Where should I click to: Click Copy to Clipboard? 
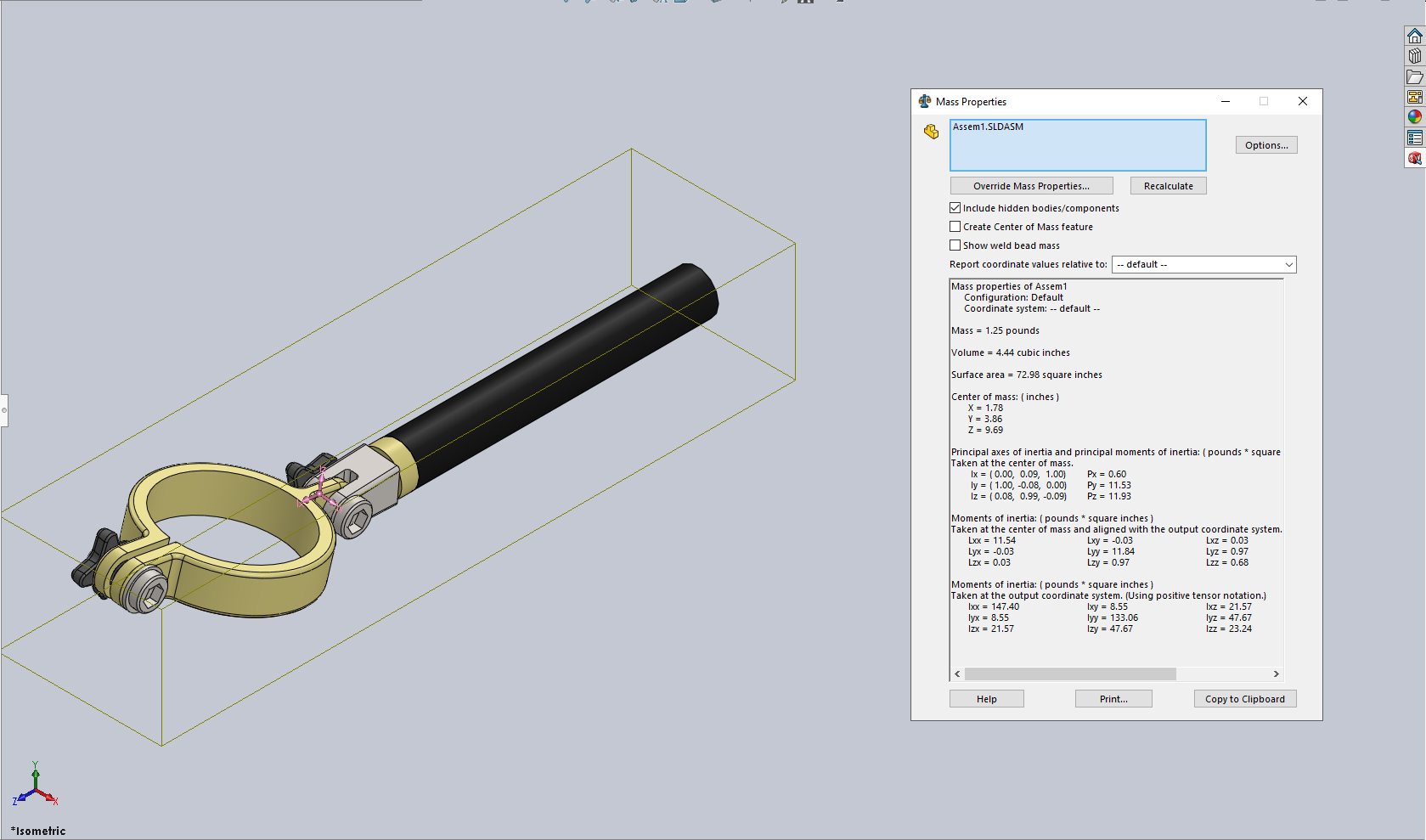[1244, 699]
